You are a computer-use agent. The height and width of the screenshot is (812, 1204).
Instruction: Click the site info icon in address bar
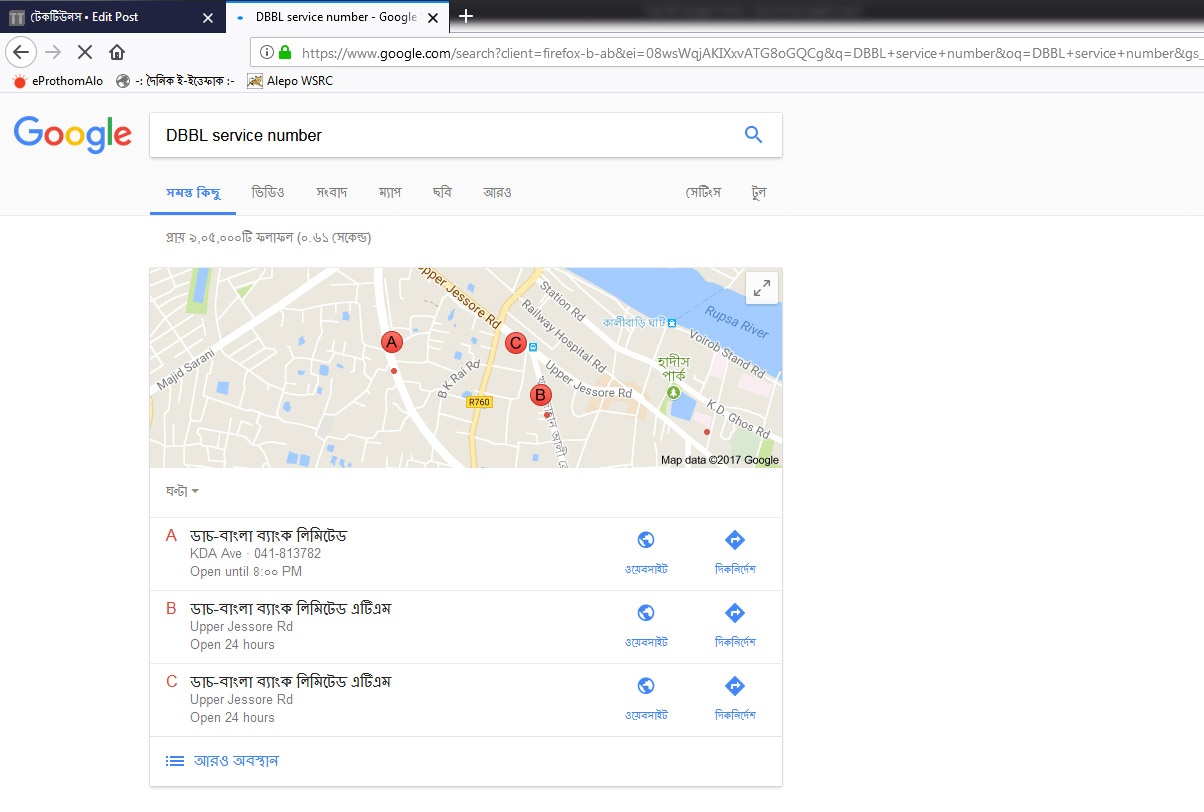(x=267, y=53)
